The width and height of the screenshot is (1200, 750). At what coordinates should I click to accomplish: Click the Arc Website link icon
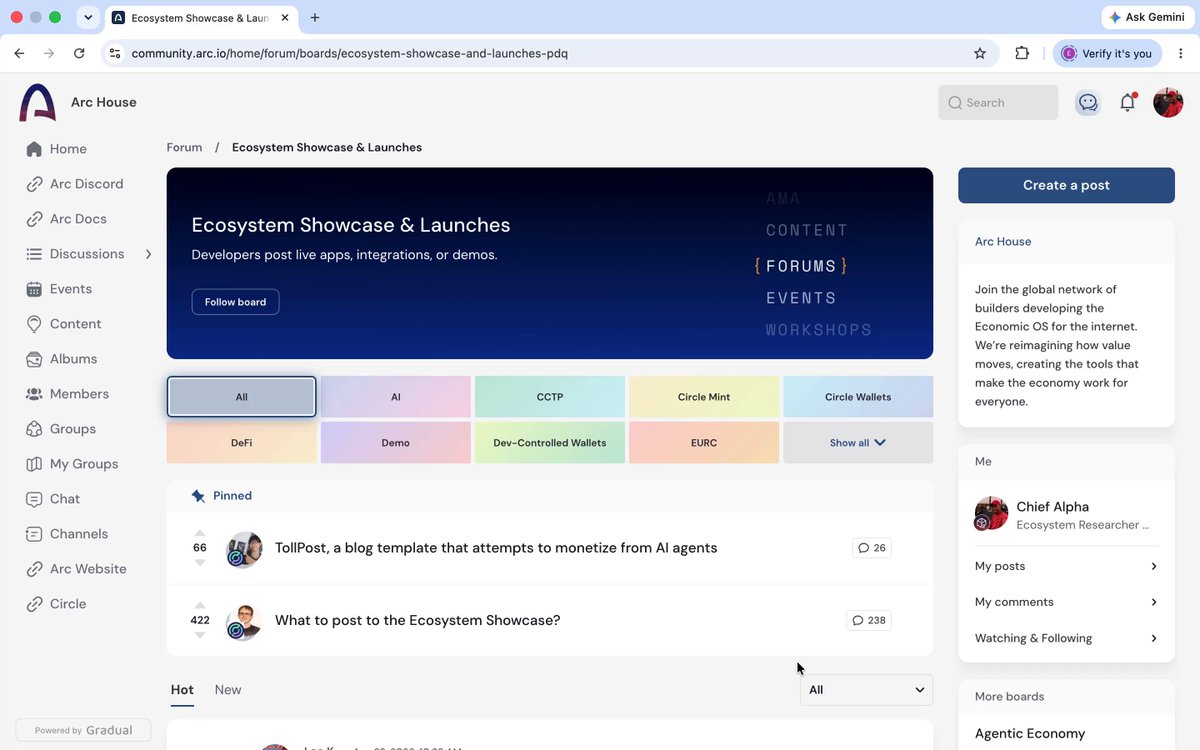[34, 569]
